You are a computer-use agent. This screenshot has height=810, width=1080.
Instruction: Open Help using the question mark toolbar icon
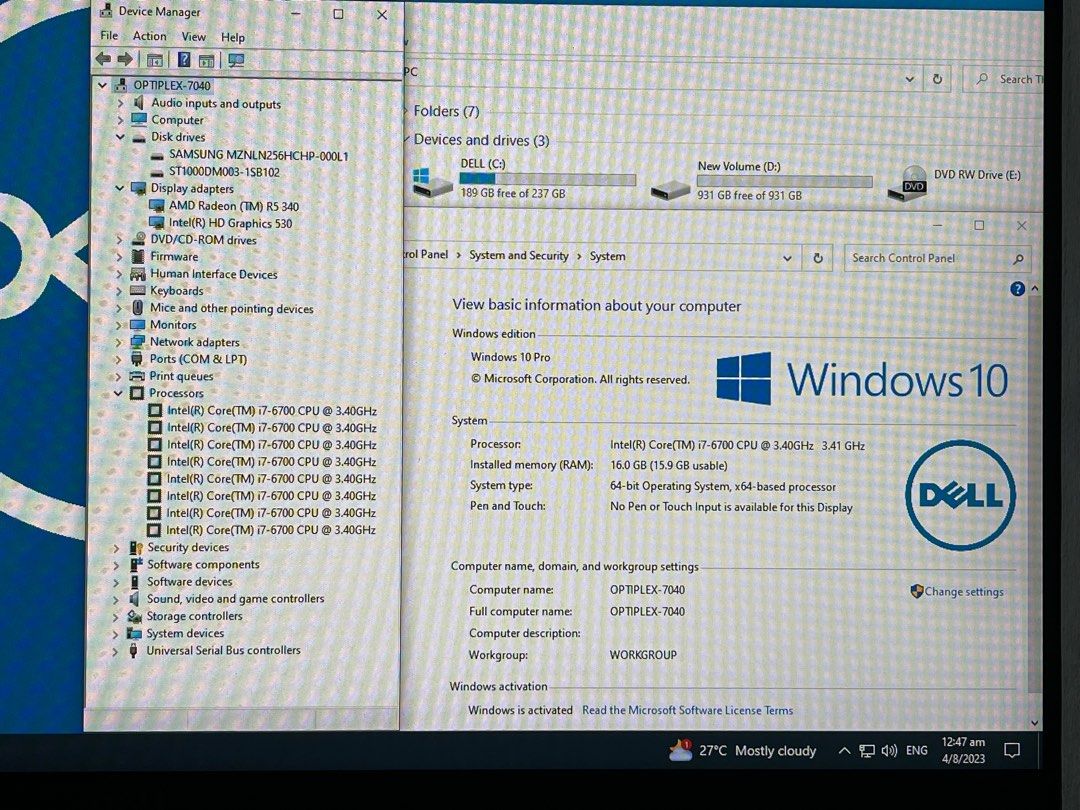pyautogui.click(x=184, y=60)
